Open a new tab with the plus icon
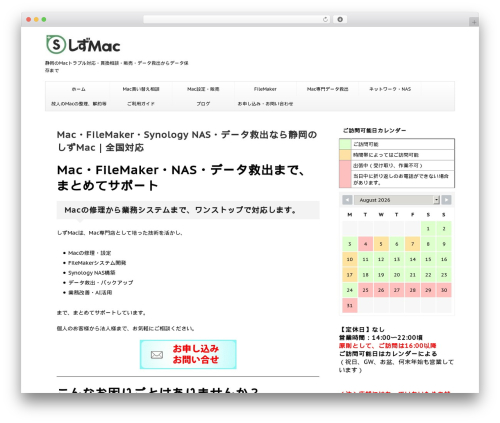The width and height of the screenshot is (500, 423). [x=474, y=22]
